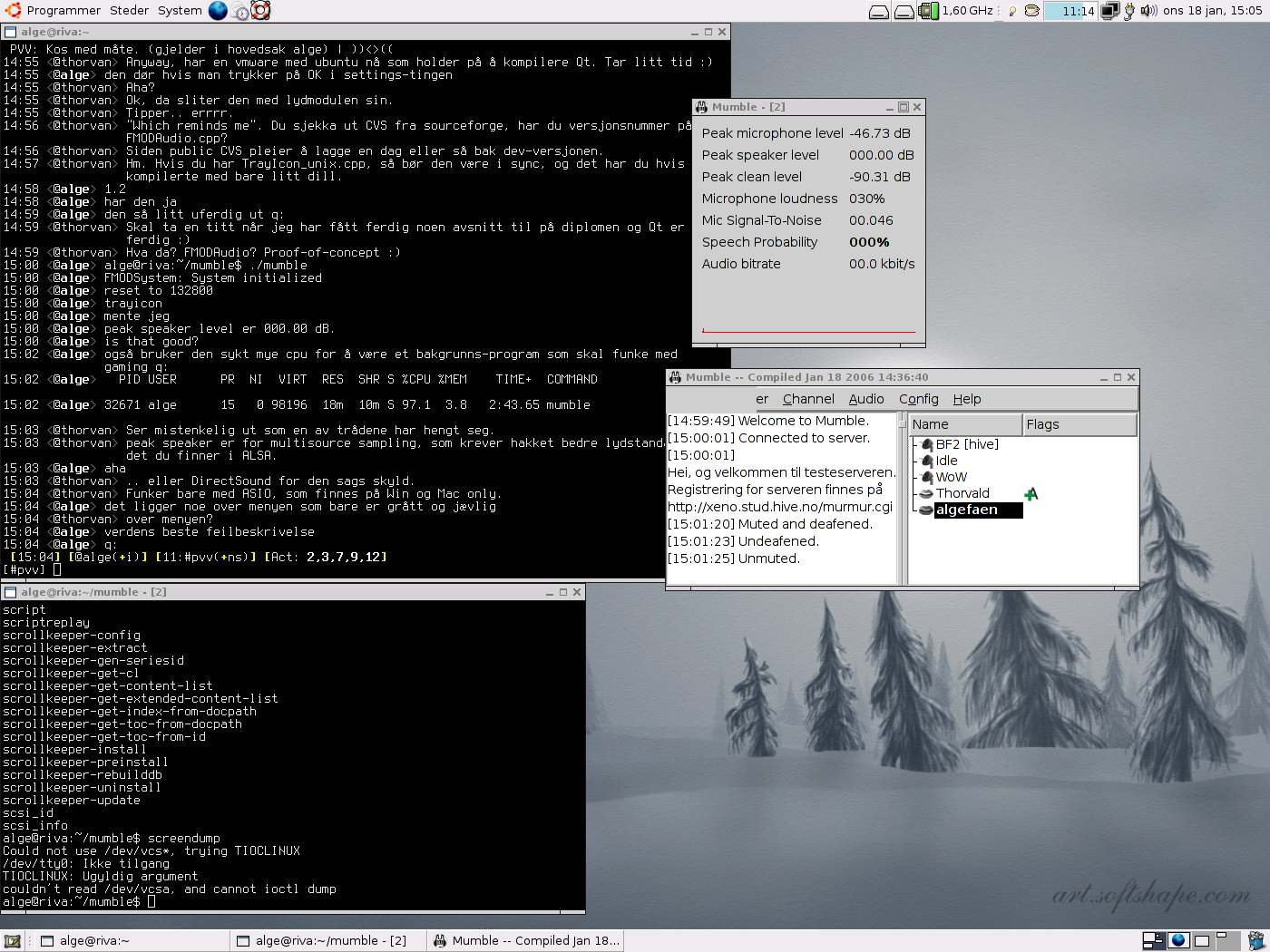Click the alge@riva:~/mumble terminal window menu icon
This screenshot has width=1270, height=952.
[11, 592]
